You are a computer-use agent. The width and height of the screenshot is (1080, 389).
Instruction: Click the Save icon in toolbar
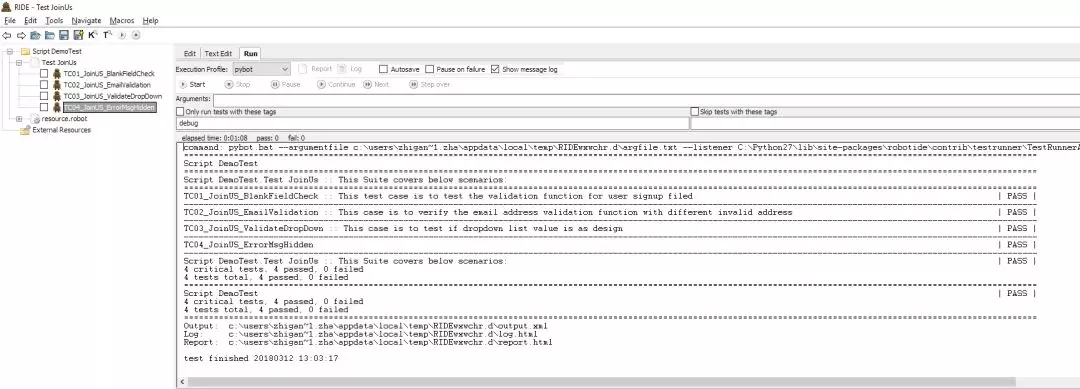[63, 34]
